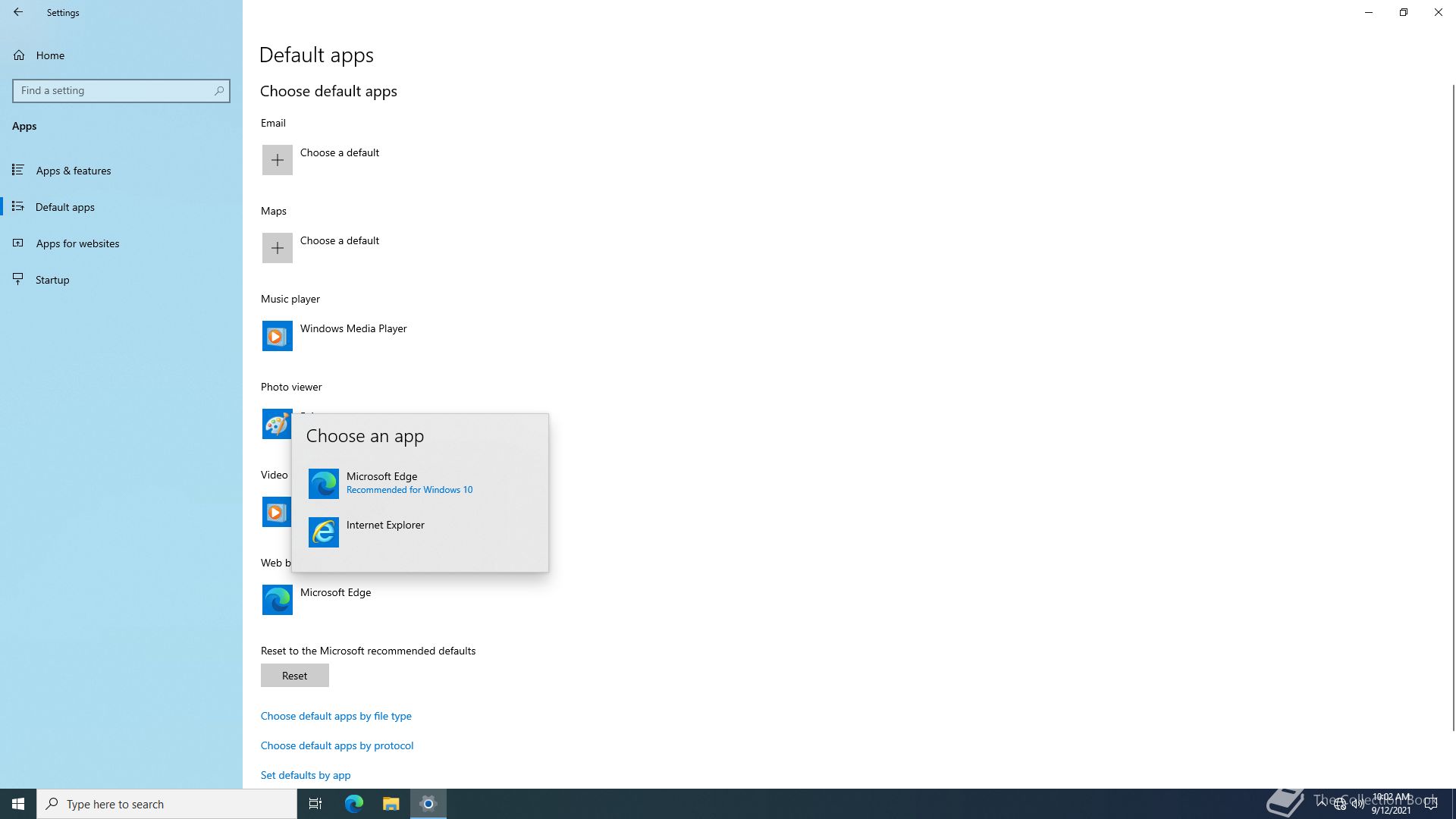This screenshot has height=819, width=1456.
Task: Close the Settings window
Action: [x=1439, y=12]
